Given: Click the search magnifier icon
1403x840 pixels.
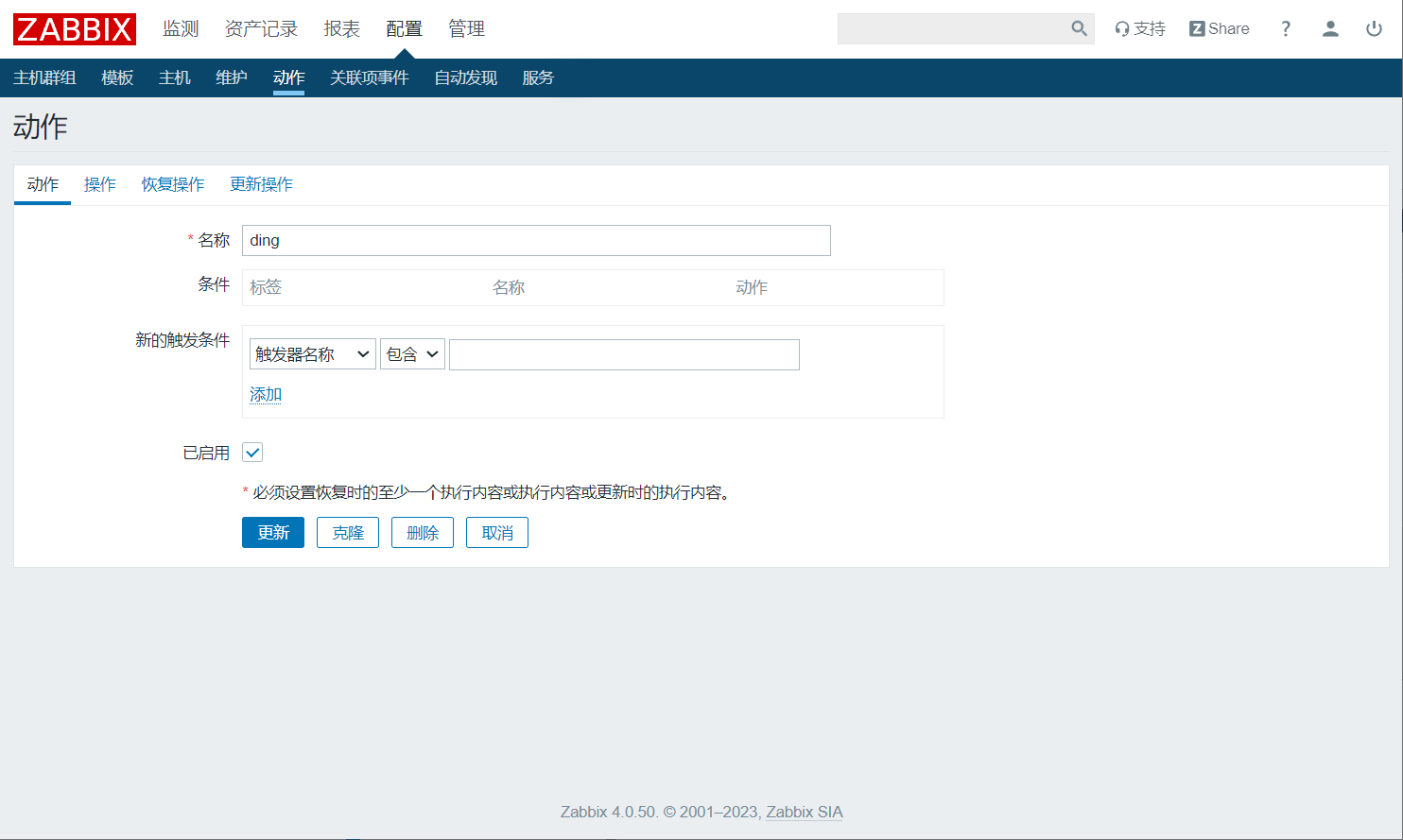Looking at the screenshot, I should [1079, 29].
